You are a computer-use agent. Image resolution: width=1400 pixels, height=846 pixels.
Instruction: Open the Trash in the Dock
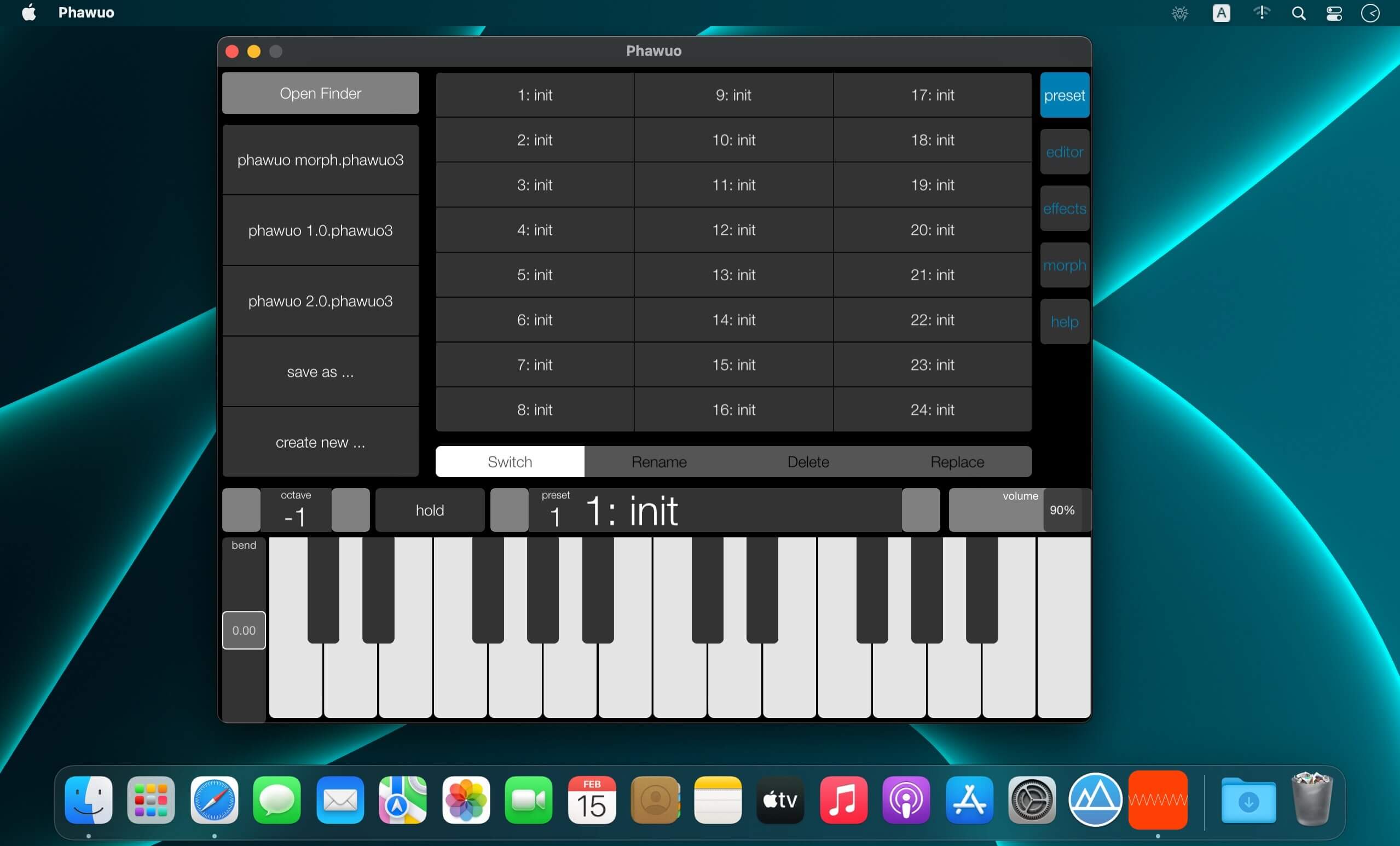1312,798
